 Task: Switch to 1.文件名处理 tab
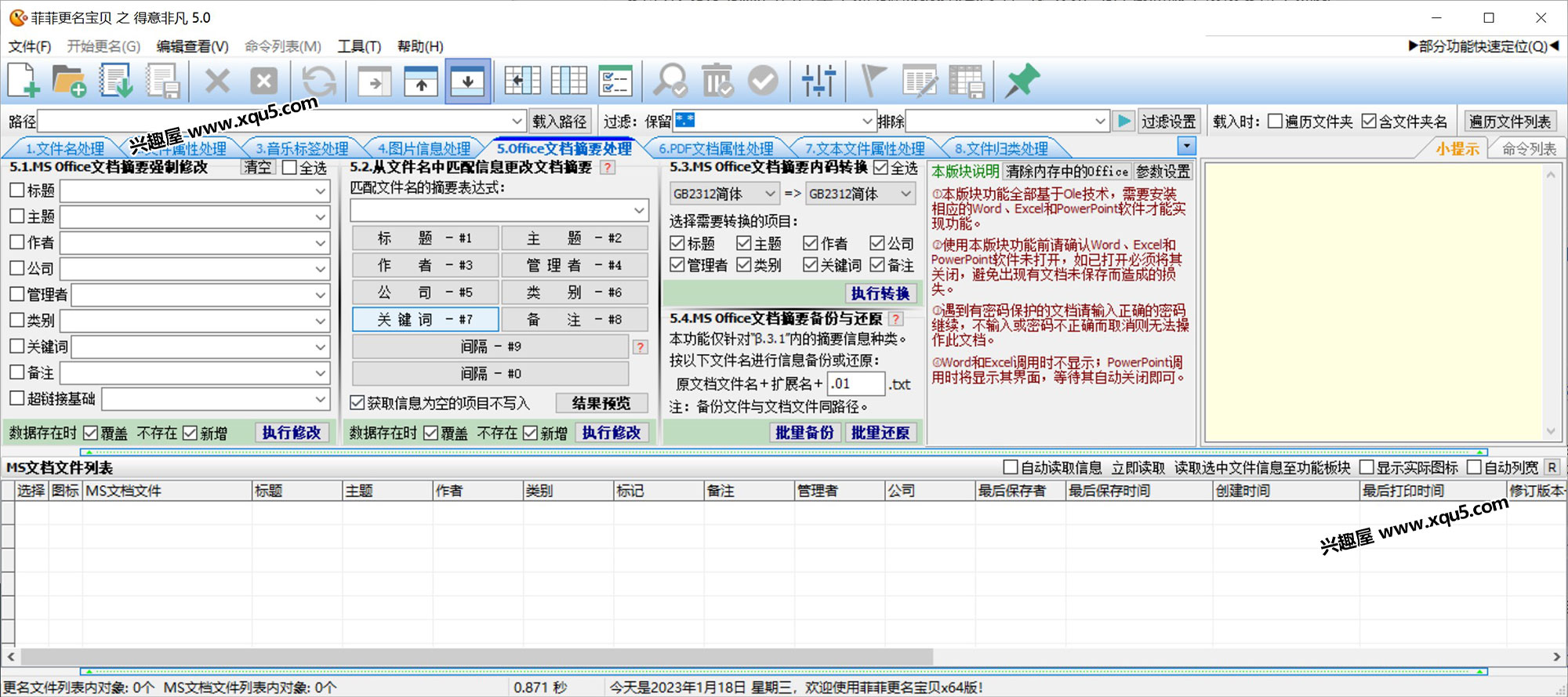64,148
